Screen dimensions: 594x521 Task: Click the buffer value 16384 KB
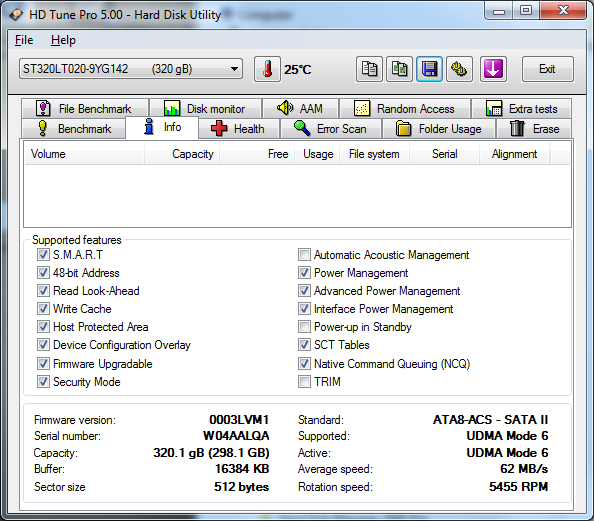click(242, 469)
